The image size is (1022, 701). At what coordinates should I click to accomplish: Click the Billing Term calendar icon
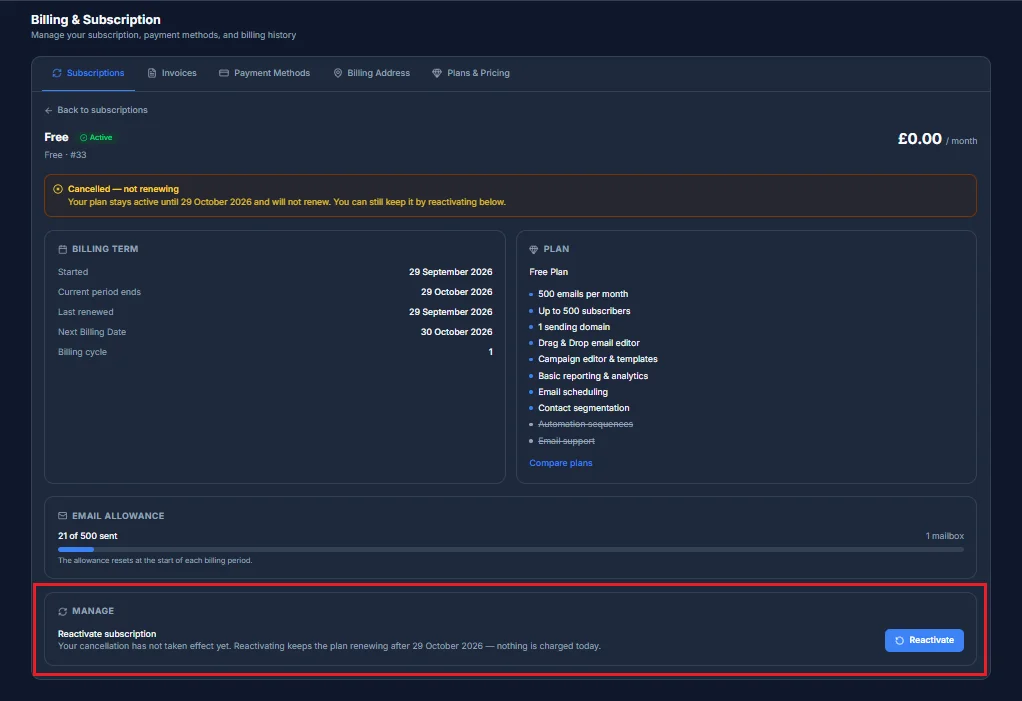tap(63, 250)
